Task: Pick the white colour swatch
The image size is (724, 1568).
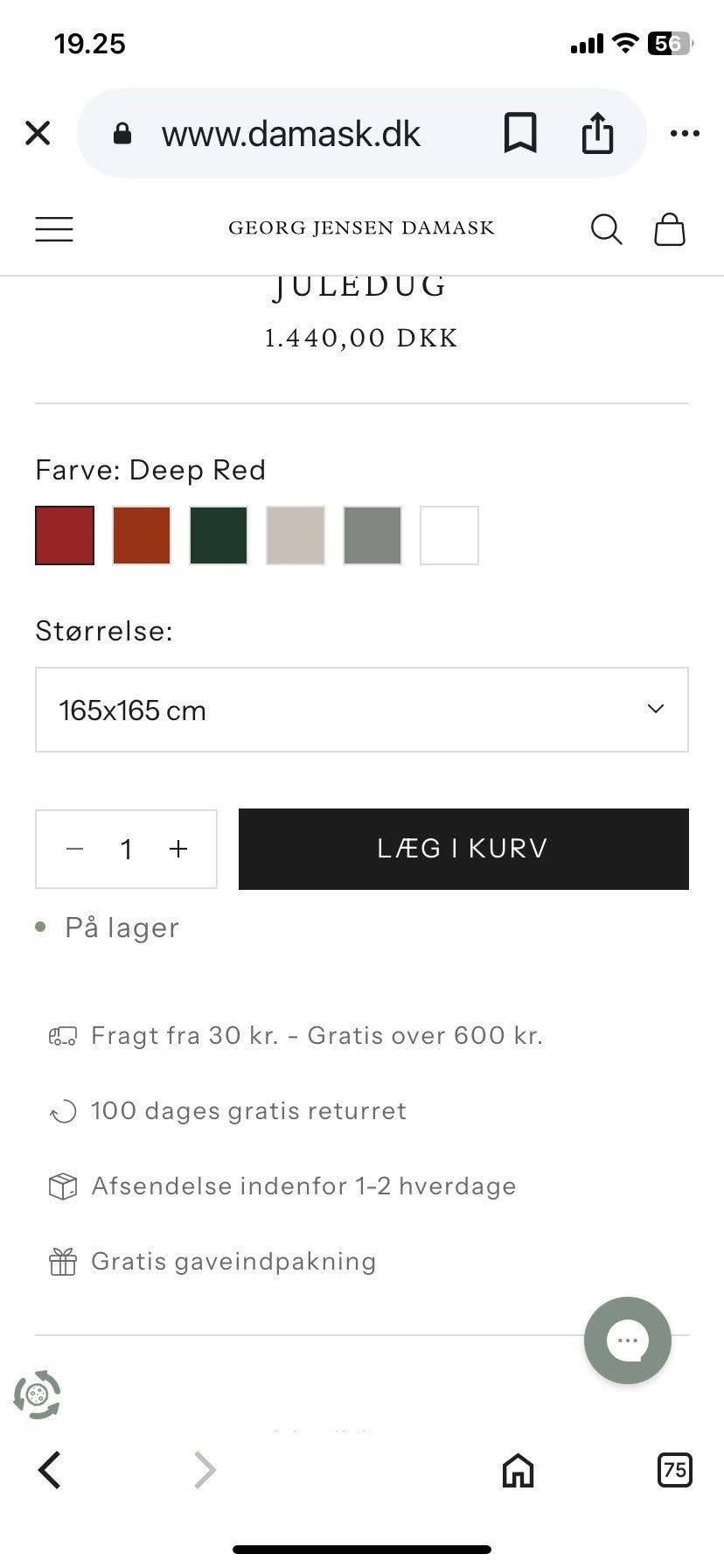Action: (449, 535)
